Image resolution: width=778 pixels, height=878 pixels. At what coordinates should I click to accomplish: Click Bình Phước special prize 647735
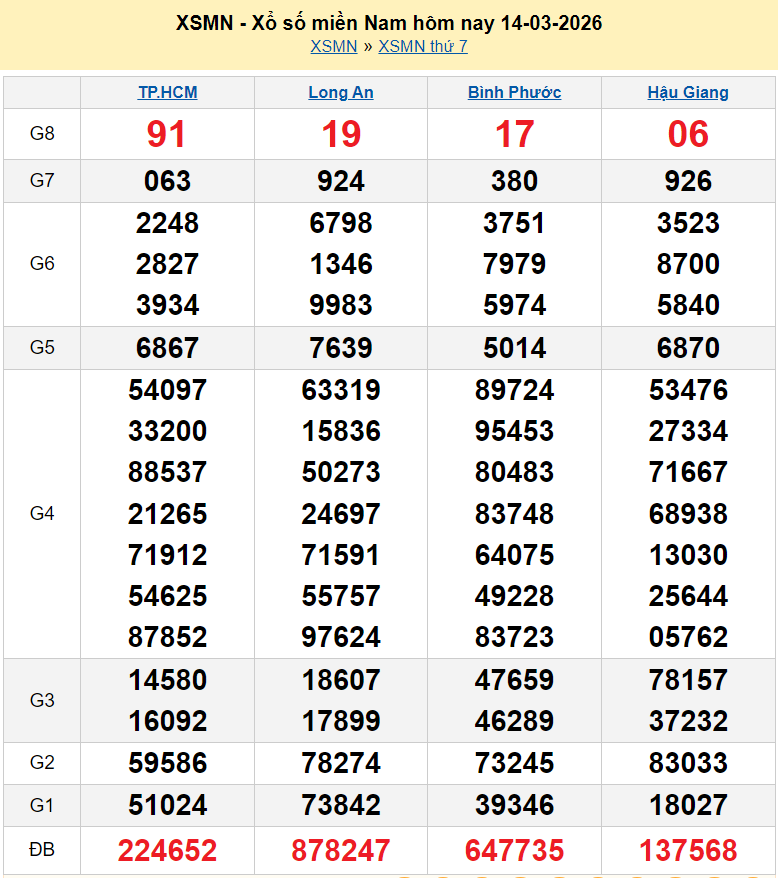coord(514,851)
